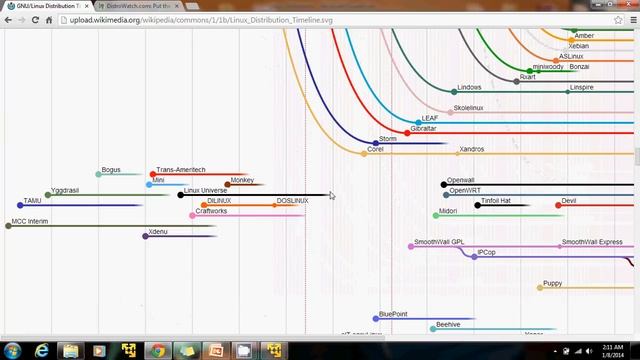Click the Xandros label text

(x=471, y=149)
